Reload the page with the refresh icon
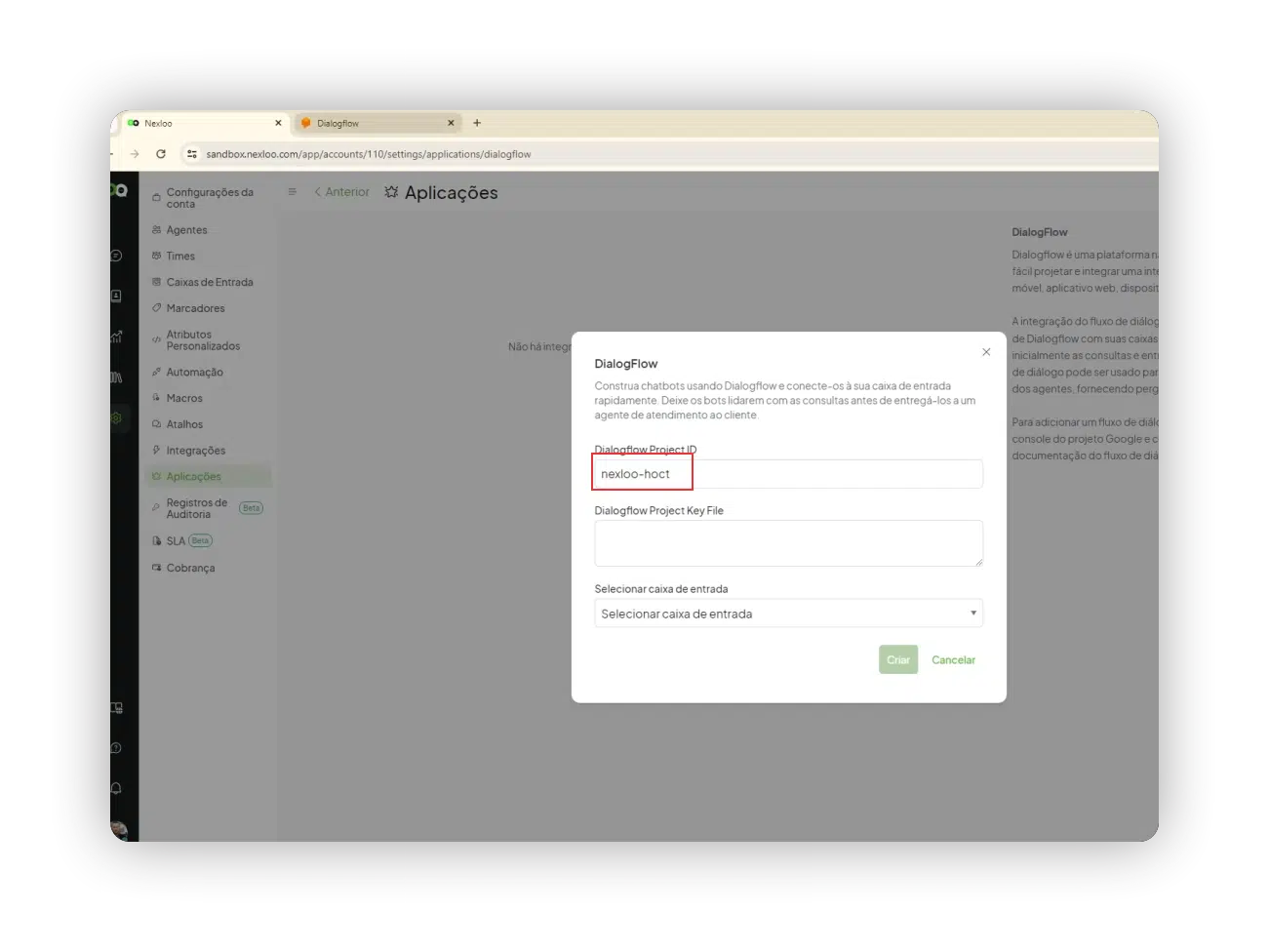Viewport: 1269px width, 952px height. click(x=161, y=154)
